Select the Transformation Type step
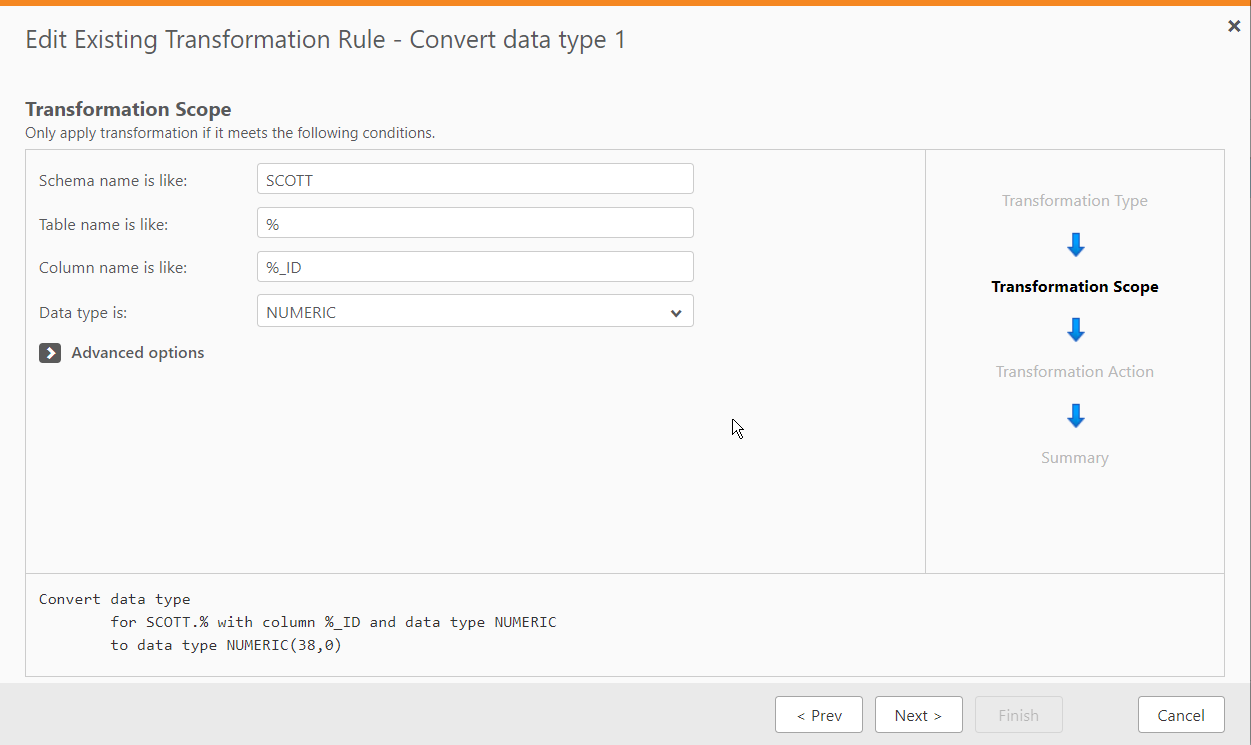Image resolution: width=1251 pixels, height=745 pixels. coord(1075,200)
